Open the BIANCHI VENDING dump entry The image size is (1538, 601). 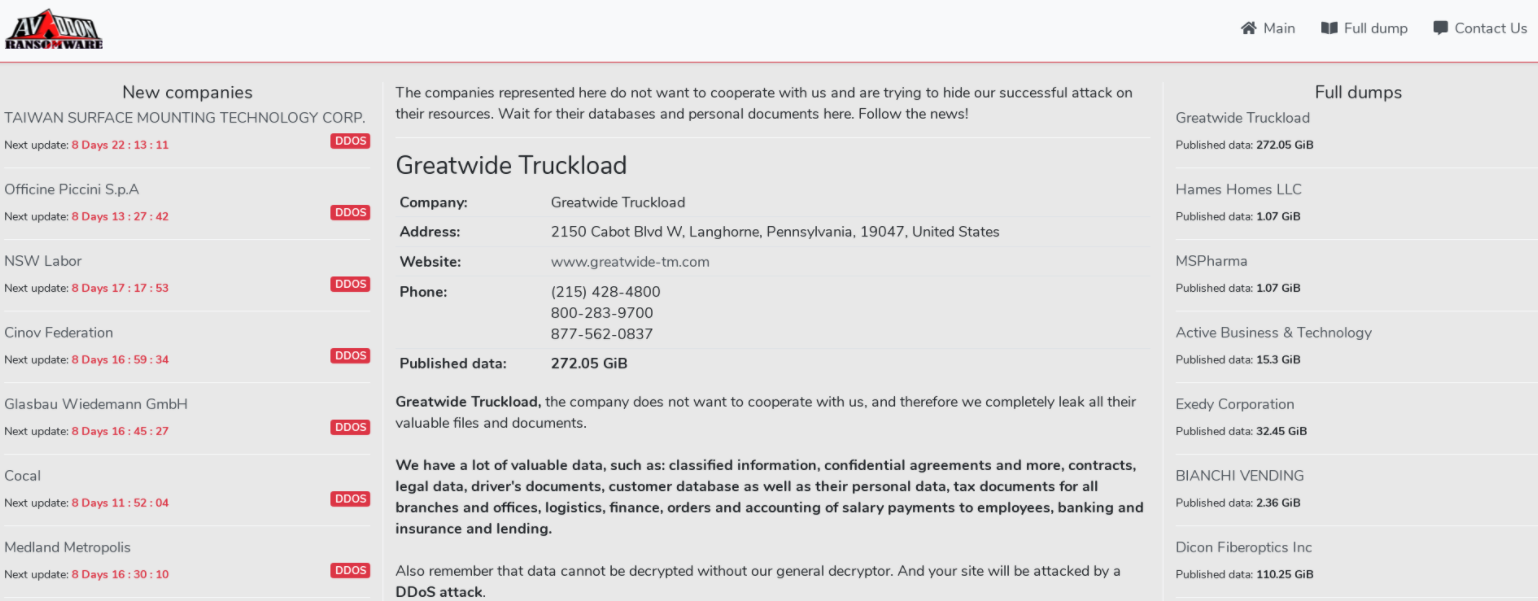[1240, 476]
